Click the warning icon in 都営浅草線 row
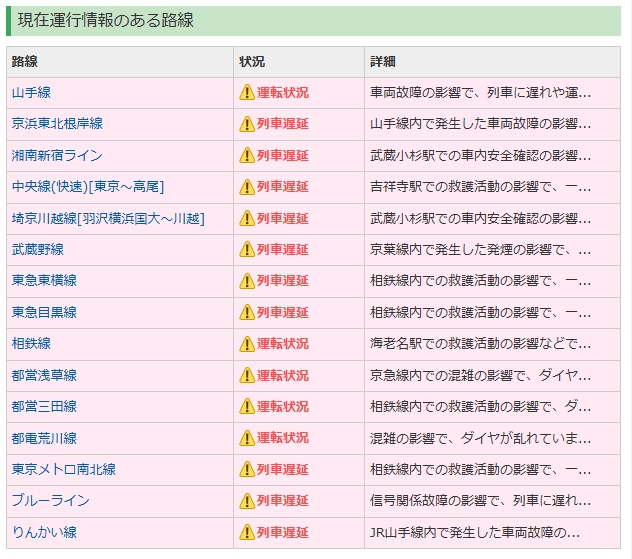This screenshot has height=559, width=632. (247, 376)
